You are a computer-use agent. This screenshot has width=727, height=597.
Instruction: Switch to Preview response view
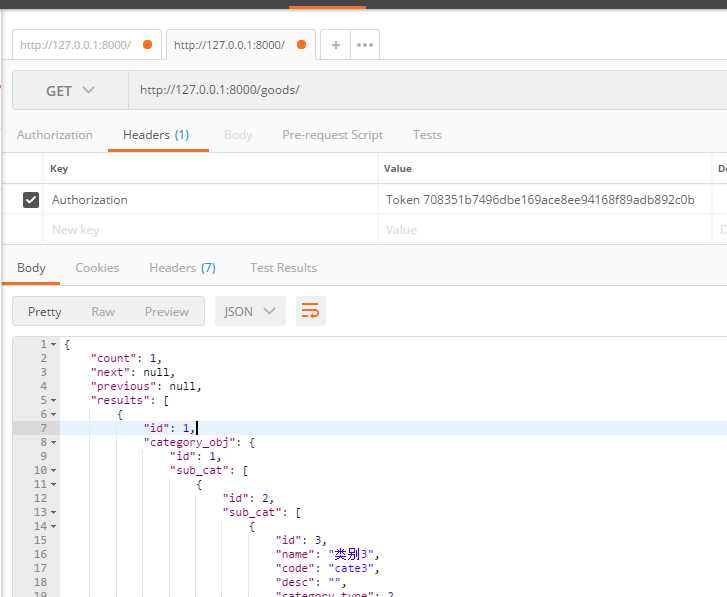[166, 311]
